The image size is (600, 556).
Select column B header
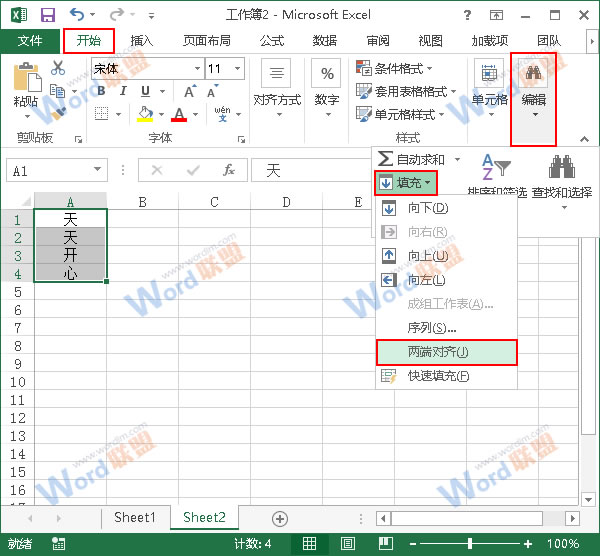point(142,201)
